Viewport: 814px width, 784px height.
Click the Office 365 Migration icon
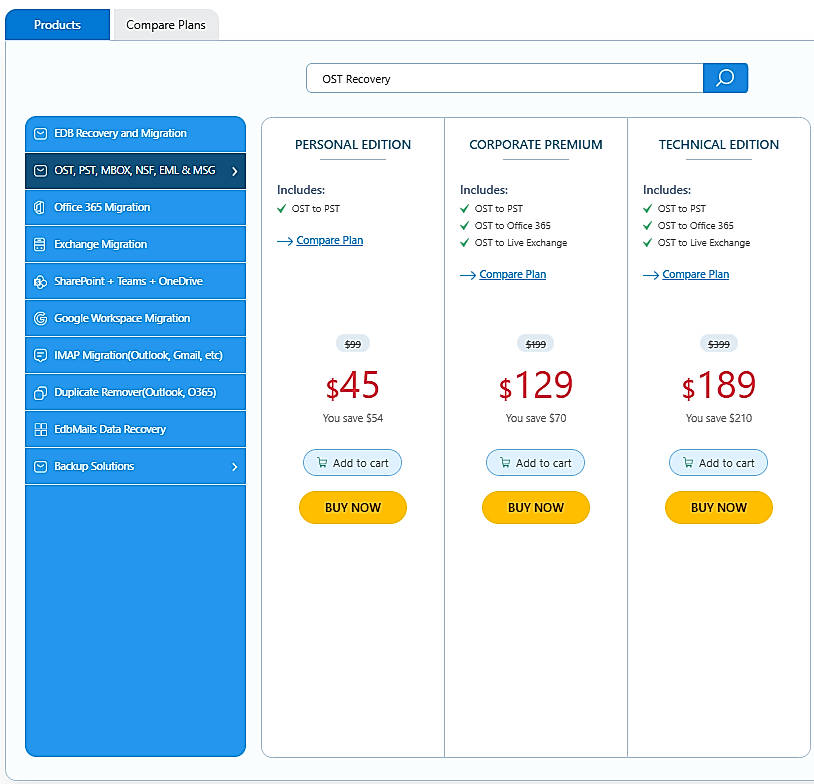pyautogui.click(x=39, y=207)
